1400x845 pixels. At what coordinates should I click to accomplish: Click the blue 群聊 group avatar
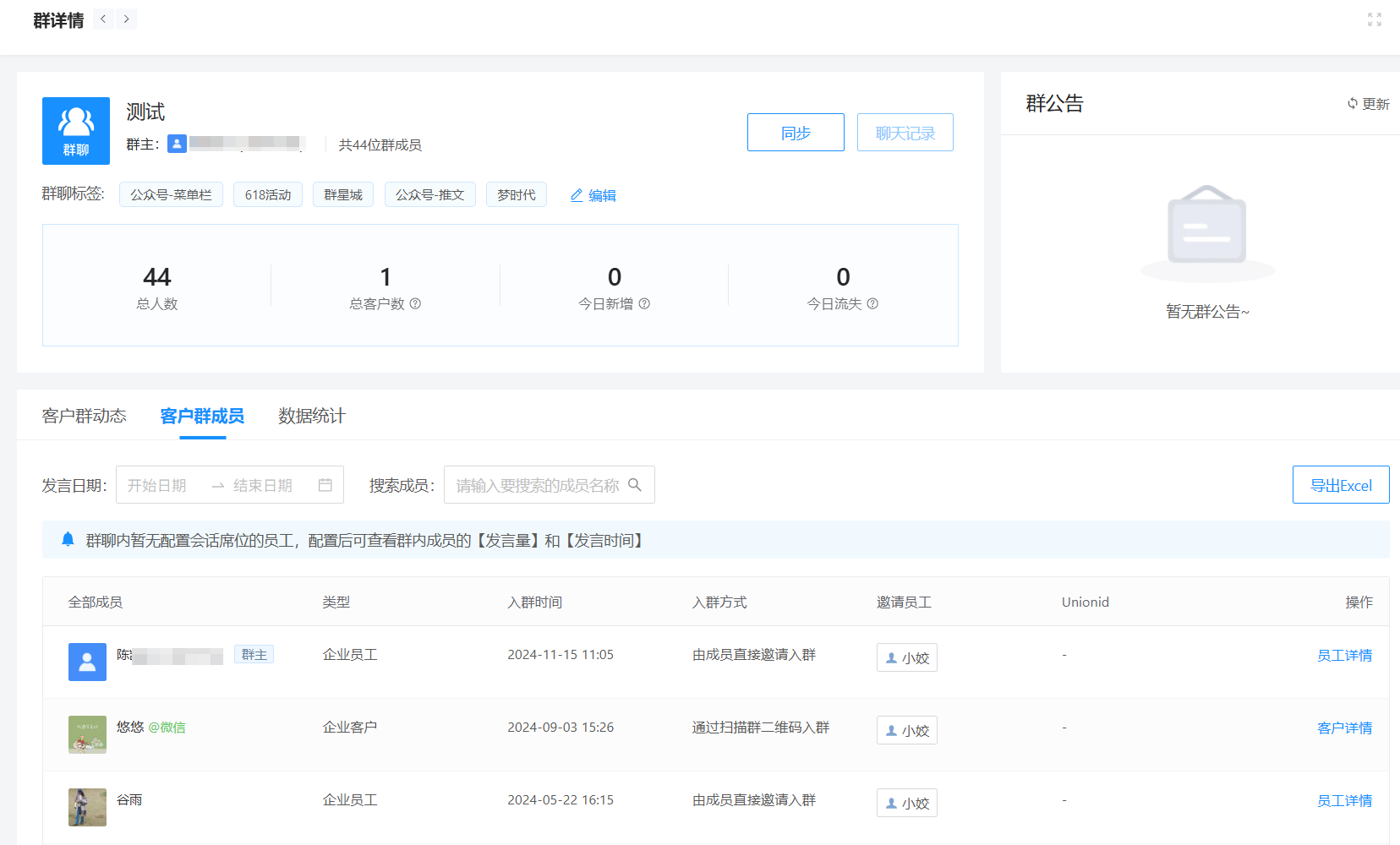(76, 131)
